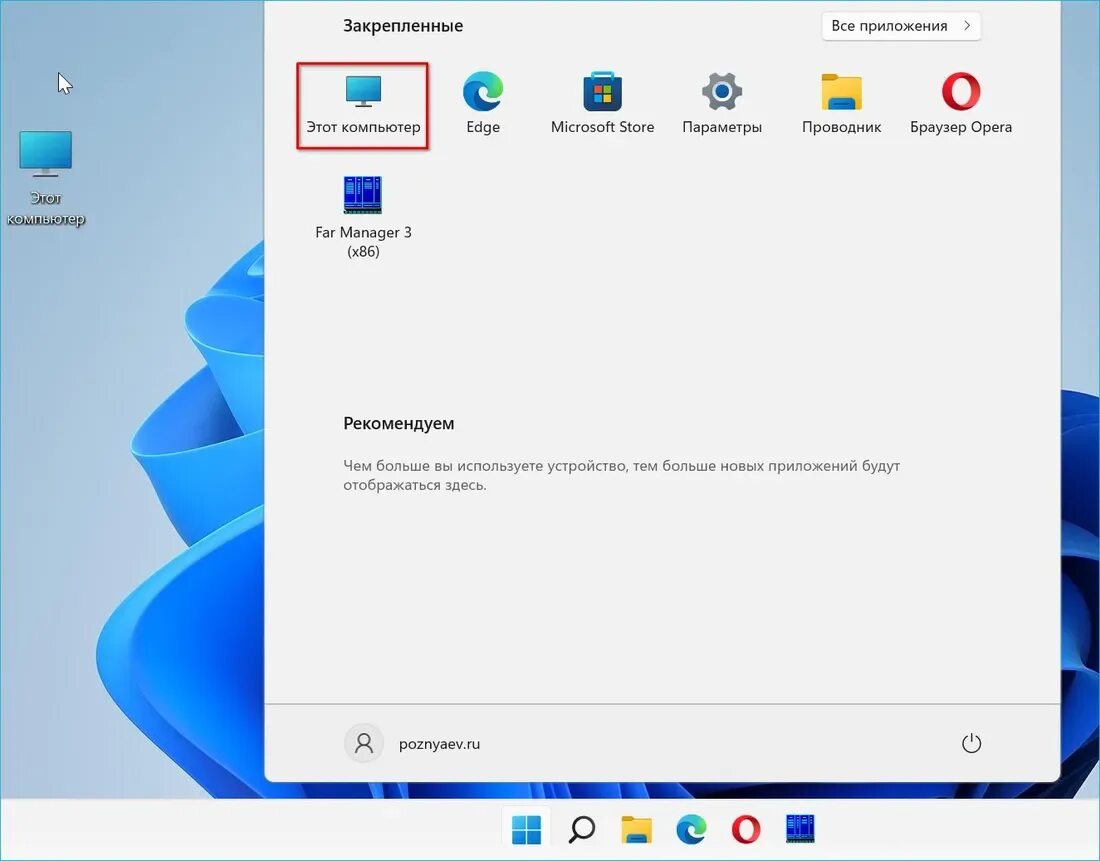Open "Все приложения" list
The width and height of the screenshot is (1100, 861).
901,26
